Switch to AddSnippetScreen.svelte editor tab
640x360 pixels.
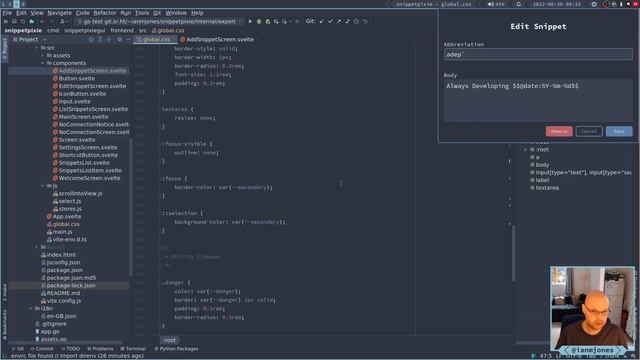pos(217,40)
